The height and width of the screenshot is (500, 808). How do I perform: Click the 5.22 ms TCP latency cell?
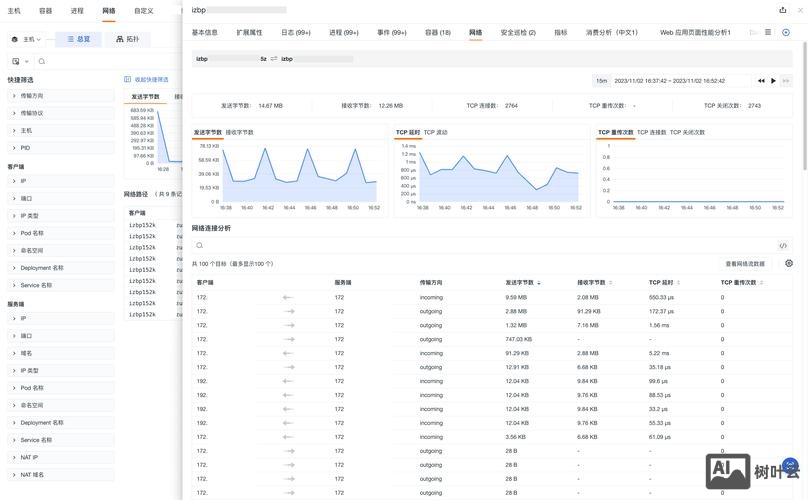[x=659, y=353]
